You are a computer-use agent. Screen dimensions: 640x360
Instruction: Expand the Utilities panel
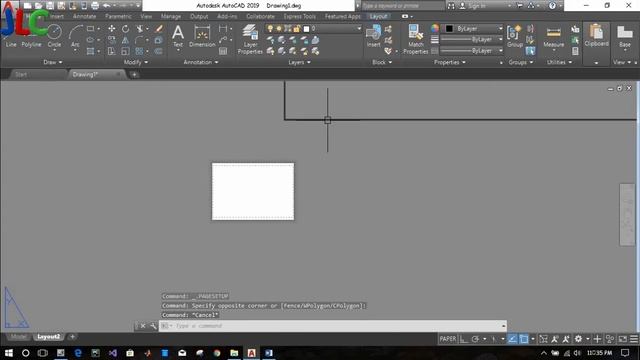click(x=559, y=62)
